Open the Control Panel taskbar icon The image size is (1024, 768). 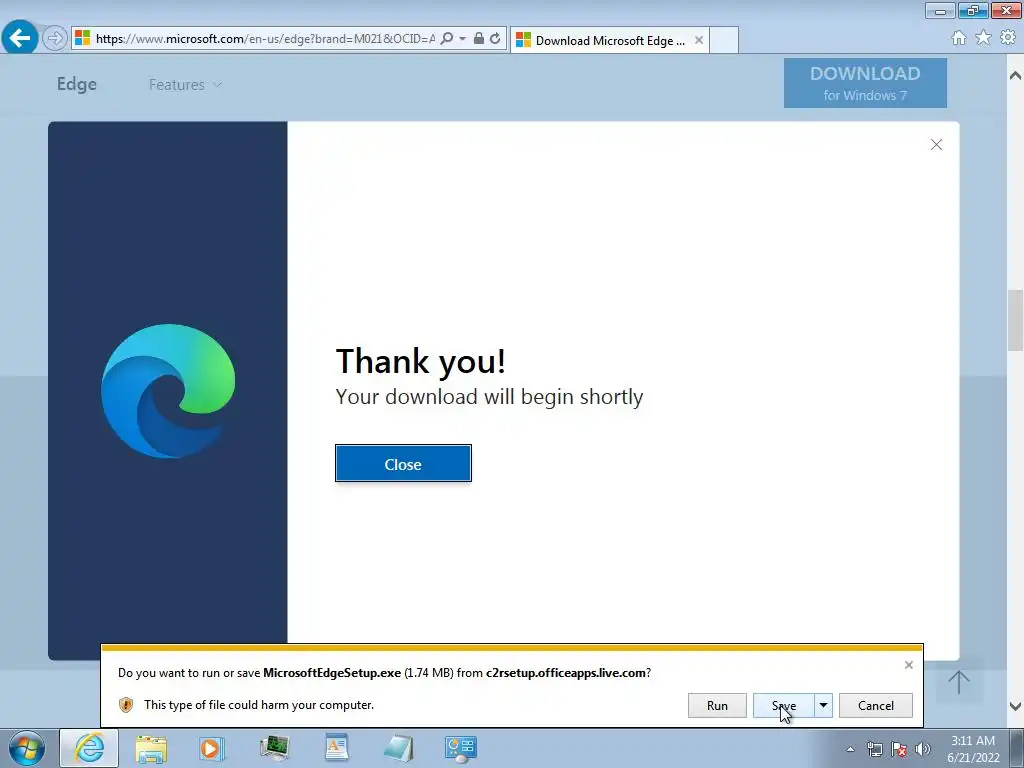click(x=460, y=748)
